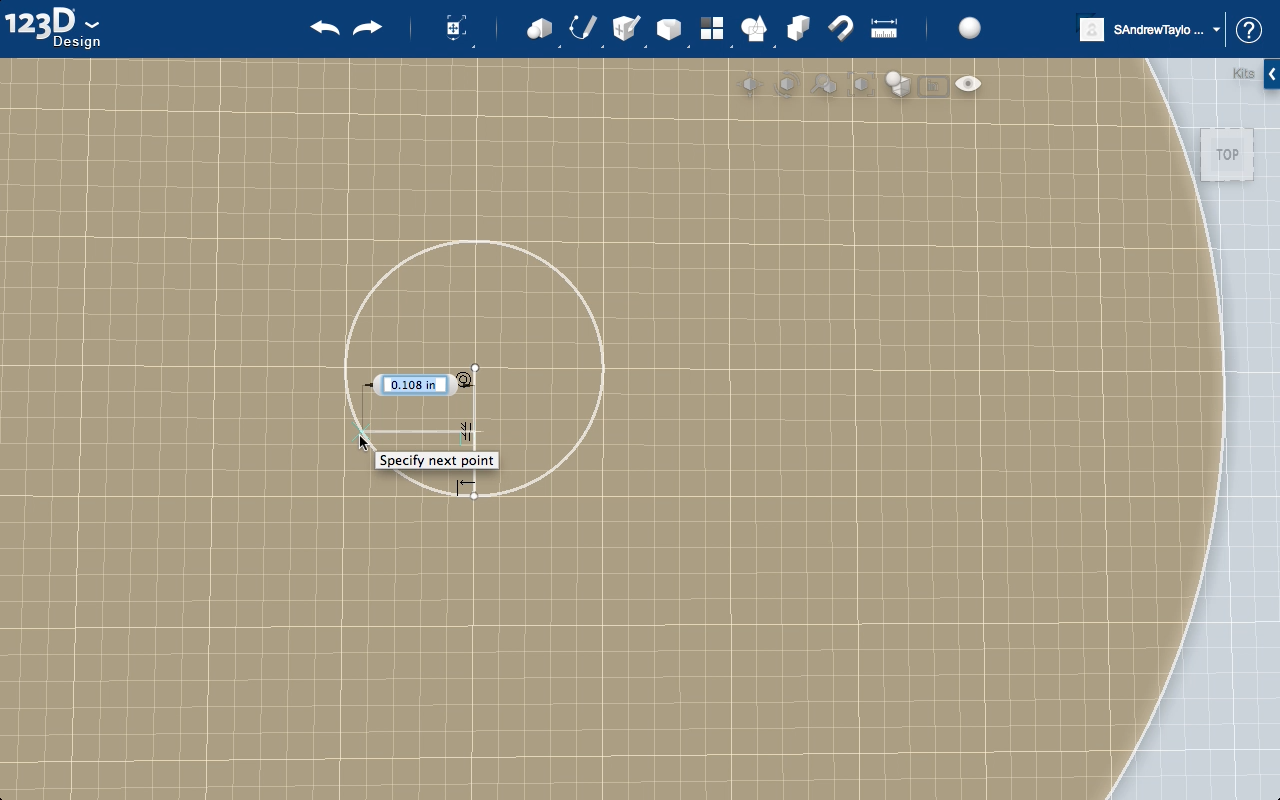Open the 123D Design application menu
Image resolution: width=1280 pixels, height=800 pixels.
click(52, 27)
